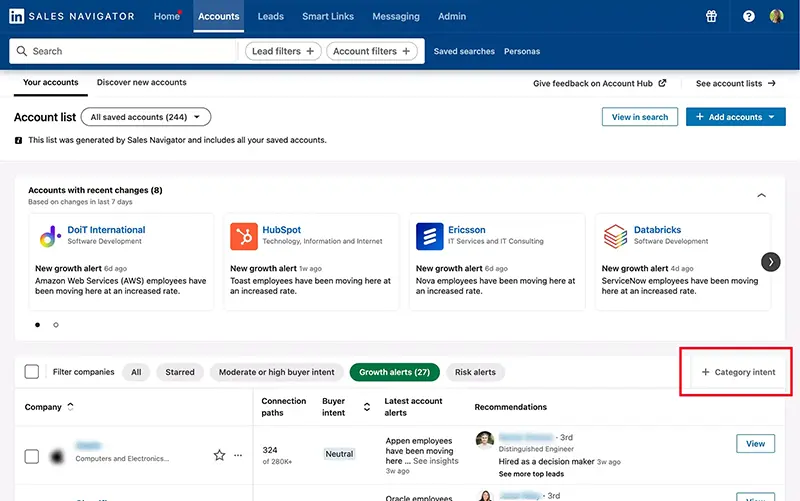Viewport: 800px width, 501px height.
Task: Open Admin menu
Action: point(452,16)
